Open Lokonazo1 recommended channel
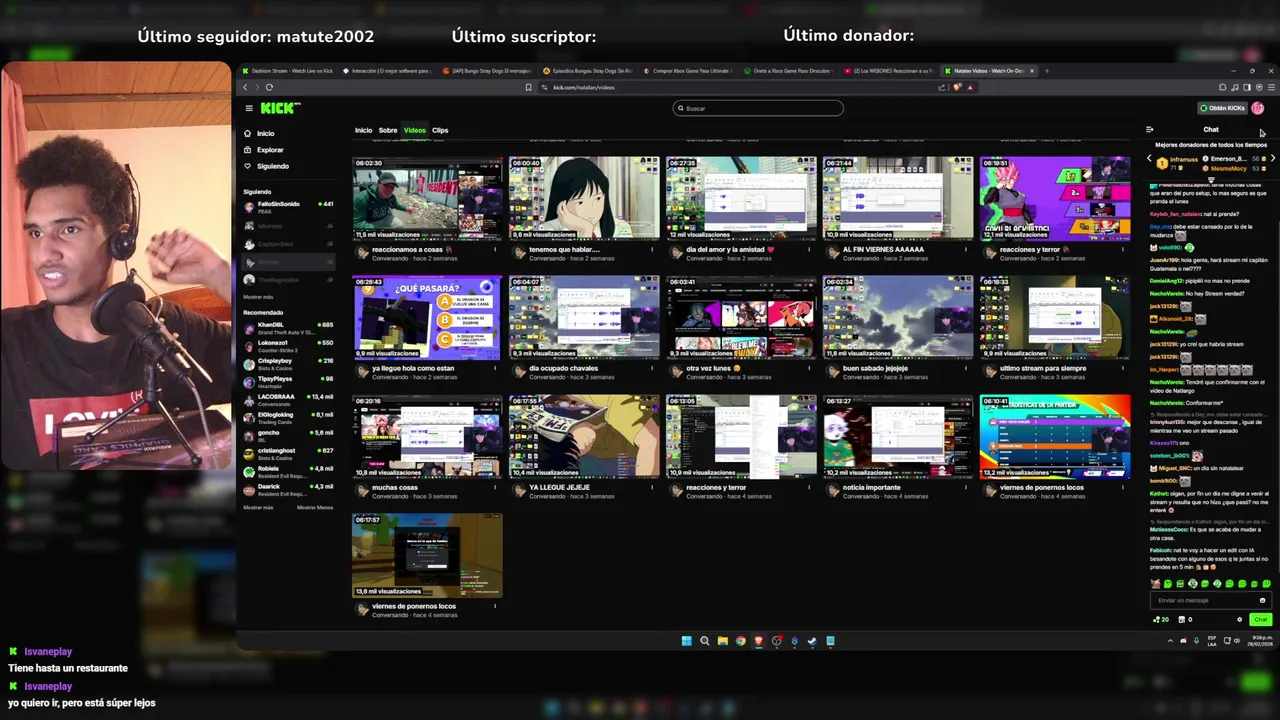1280x720 pixels. 288,345
